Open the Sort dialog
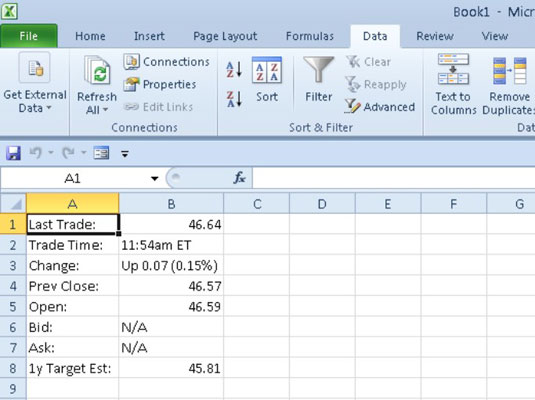535x400 pixels. point(267,80)
